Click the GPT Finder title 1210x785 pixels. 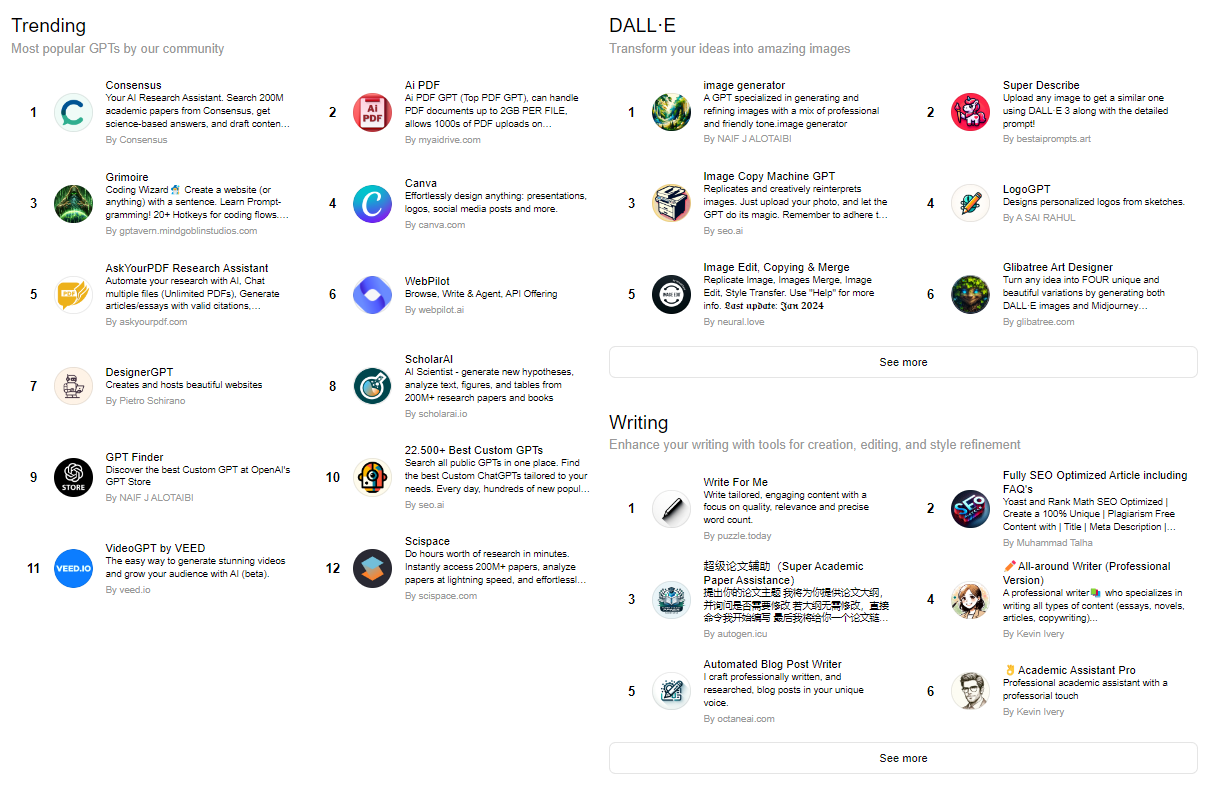[x=134, y=457]
